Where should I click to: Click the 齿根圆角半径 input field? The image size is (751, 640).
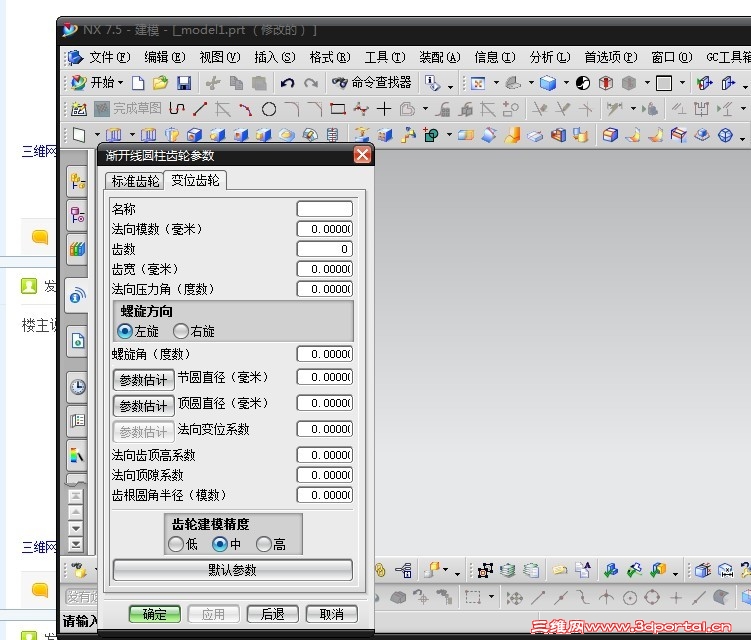click(x=325, y=495)
